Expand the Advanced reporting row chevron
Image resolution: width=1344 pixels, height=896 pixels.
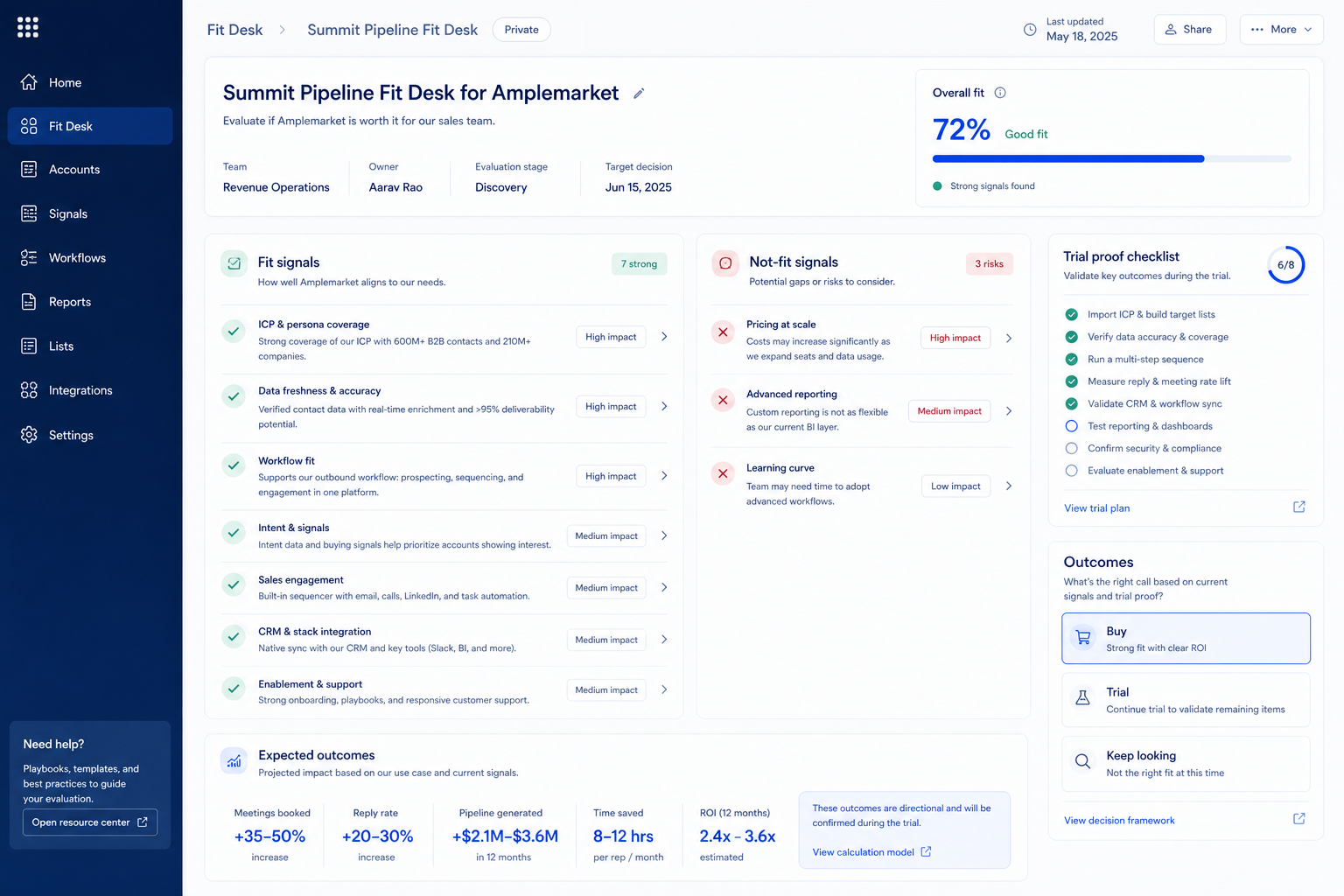click(1009, 411)
